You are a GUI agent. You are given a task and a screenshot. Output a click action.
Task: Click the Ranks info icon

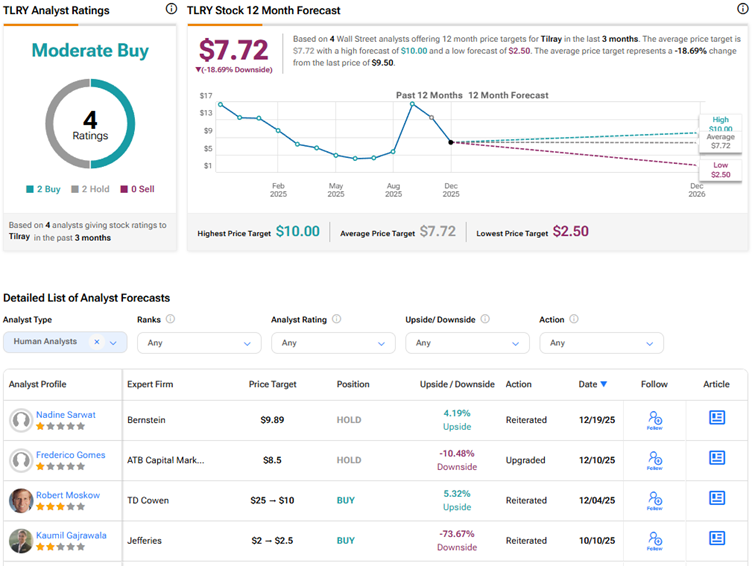(x=170, y=319)
